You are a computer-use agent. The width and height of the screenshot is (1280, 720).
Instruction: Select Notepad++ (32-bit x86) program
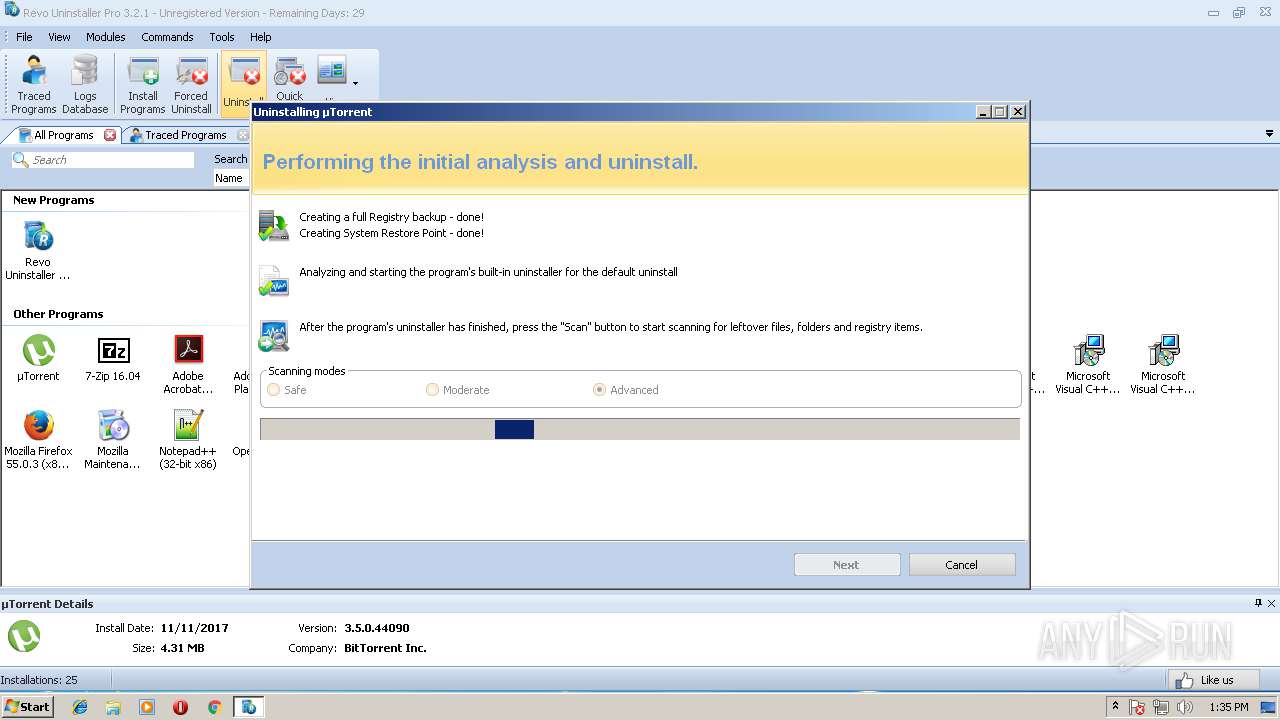point(188,440)
